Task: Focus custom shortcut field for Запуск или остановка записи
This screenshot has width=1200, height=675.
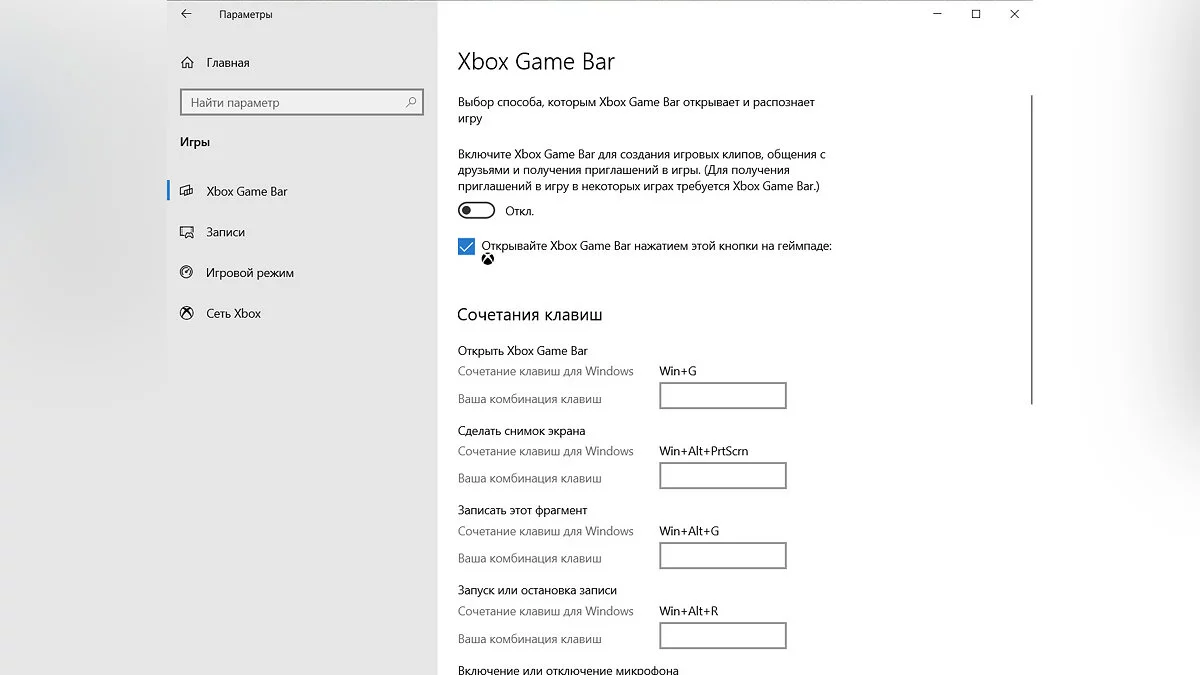Action: click(x=723, y=636)
